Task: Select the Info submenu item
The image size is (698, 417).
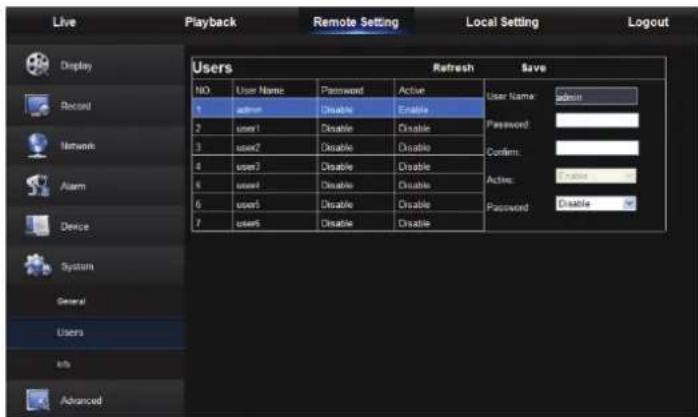Action: 95,364
